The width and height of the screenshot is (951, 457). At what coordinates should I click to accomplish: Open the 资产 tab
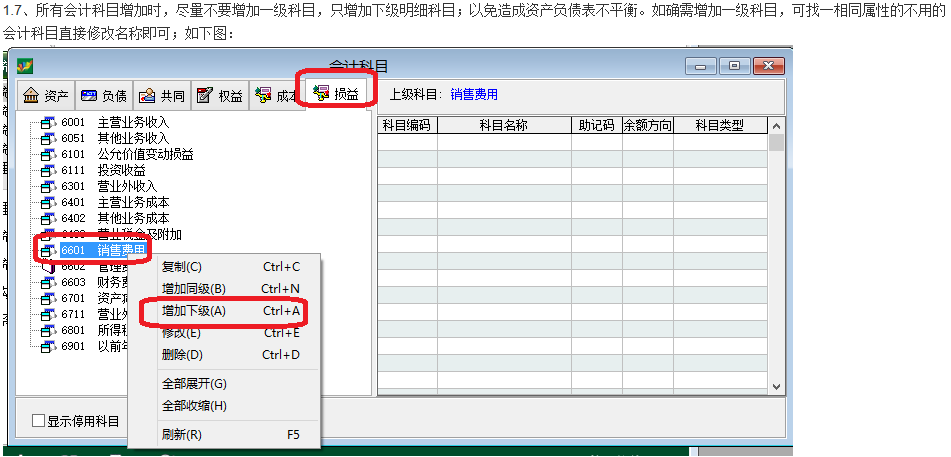46,95
